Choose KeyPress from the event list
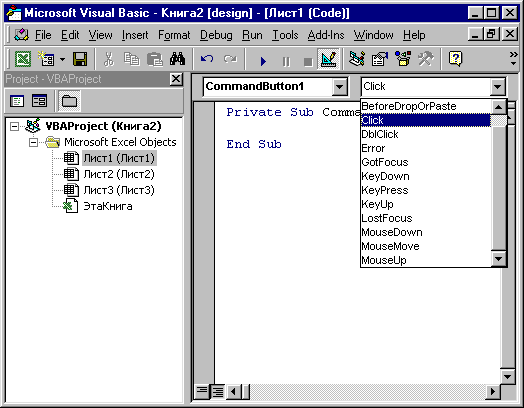 [x=426, y=190]
